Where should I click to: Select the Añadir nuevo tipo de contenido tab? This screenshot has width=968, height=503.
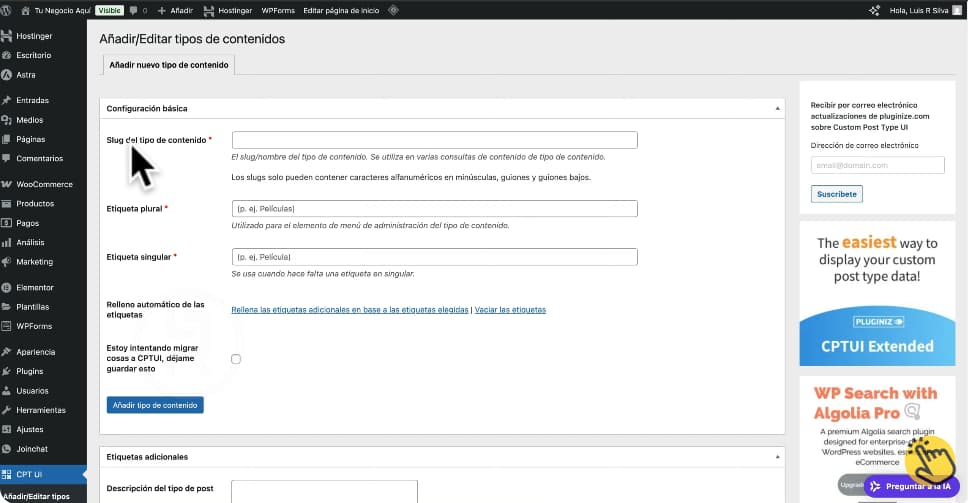(x=169, y=65)
